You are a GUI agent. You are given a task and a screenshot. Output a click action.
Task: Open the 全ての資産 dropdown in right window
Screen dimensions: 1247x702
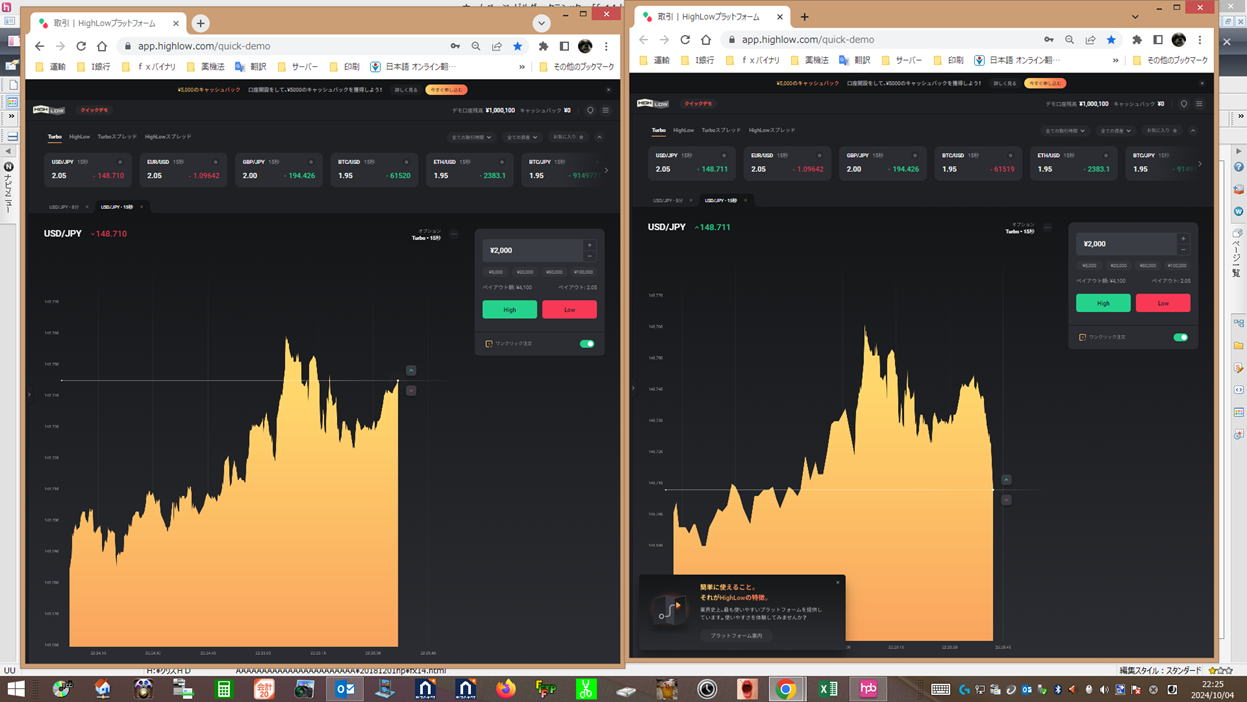[1115, 131]
